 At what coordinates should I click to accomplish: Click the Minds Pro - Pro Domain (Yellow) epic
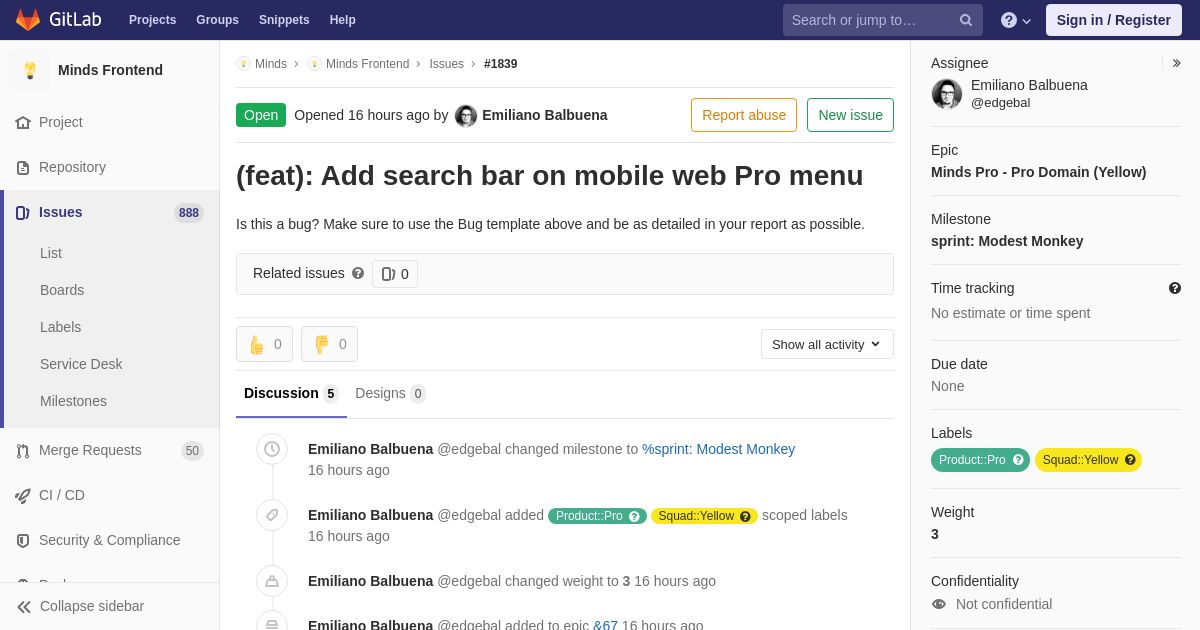(x=1039, y=172)
